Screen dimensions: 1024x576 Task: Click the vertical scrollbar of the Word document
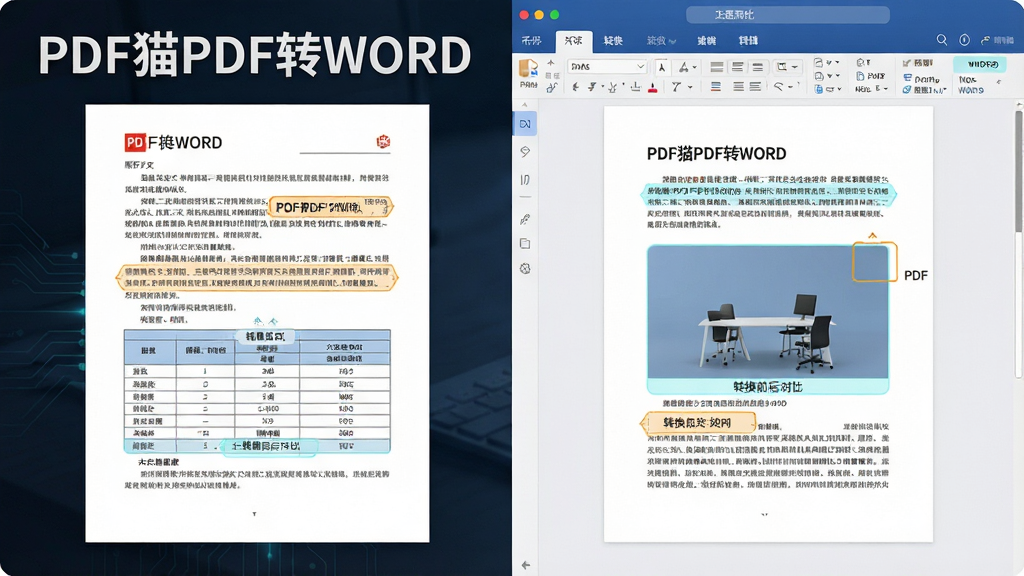click(1019, 171)
